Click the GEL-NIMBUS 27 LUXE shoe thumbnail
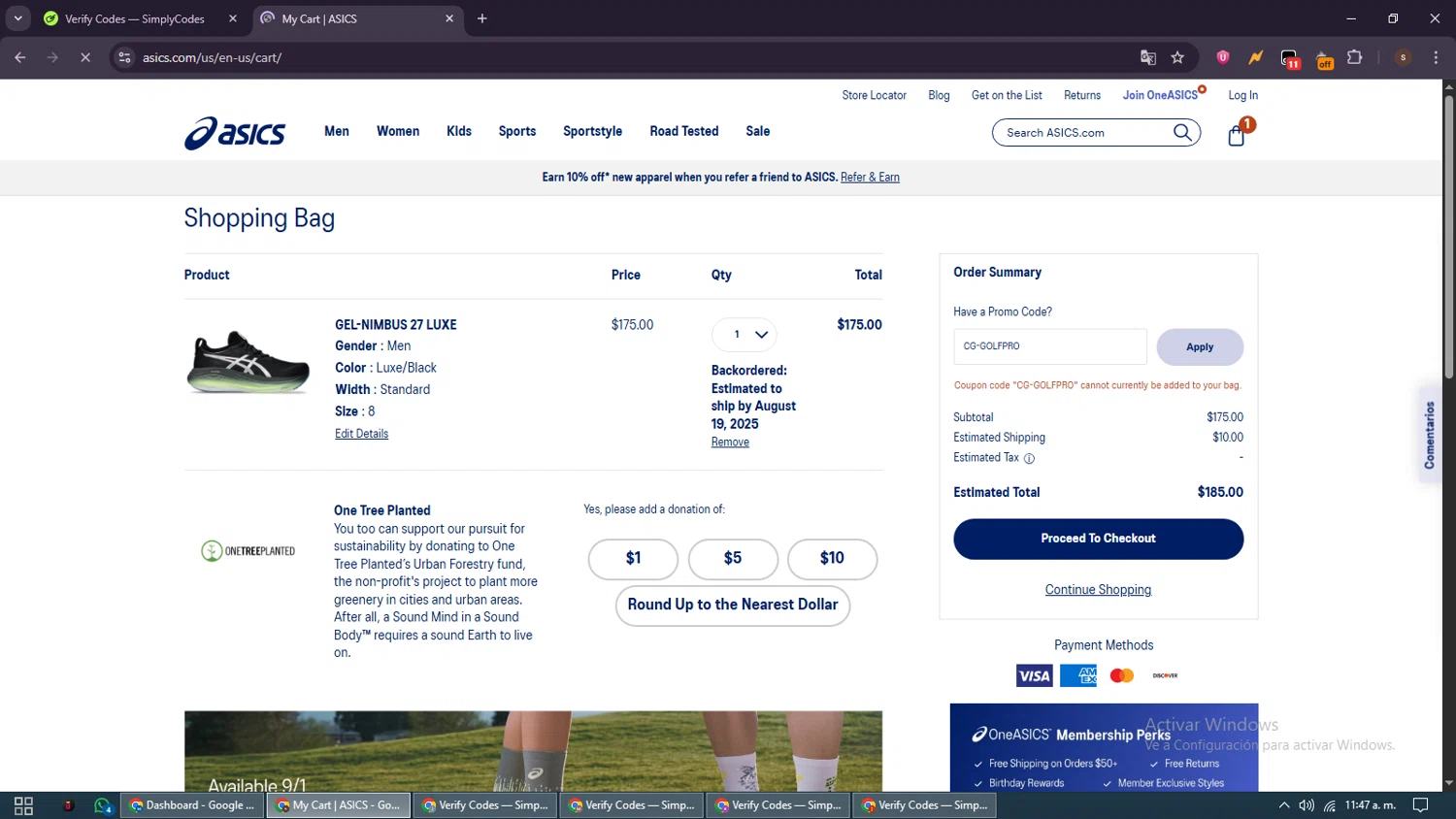The width and height of the screenshot is (1456, 819). 248,361
